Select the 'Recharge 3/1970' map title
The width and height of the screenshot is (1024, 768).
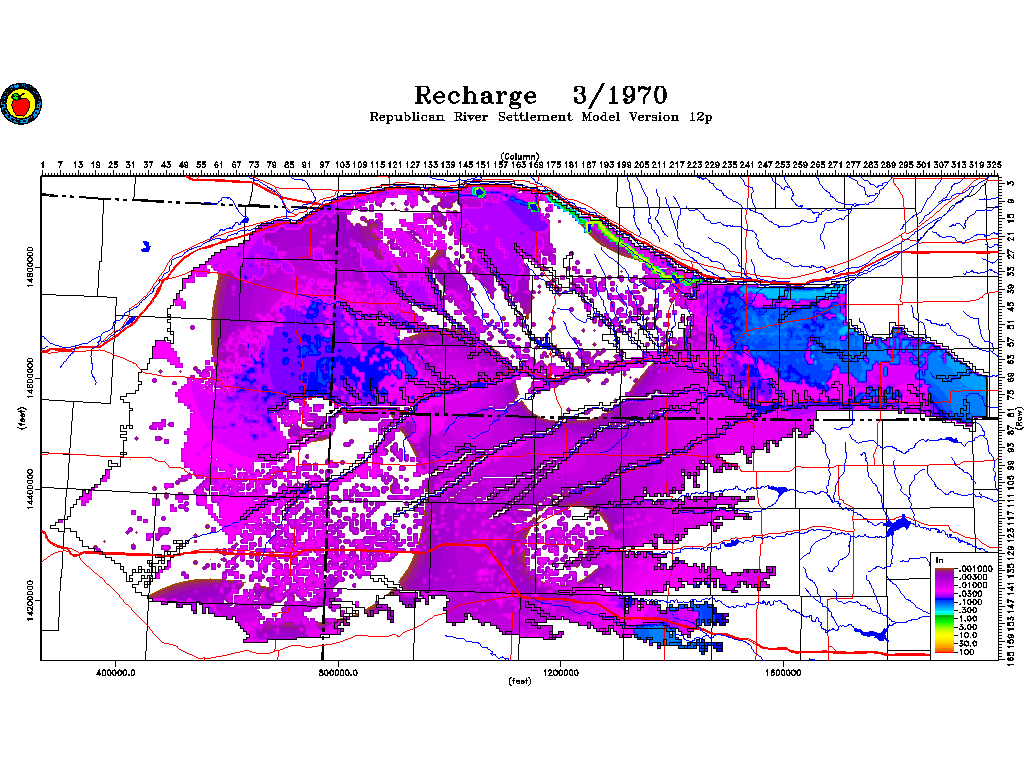(541, 95)
